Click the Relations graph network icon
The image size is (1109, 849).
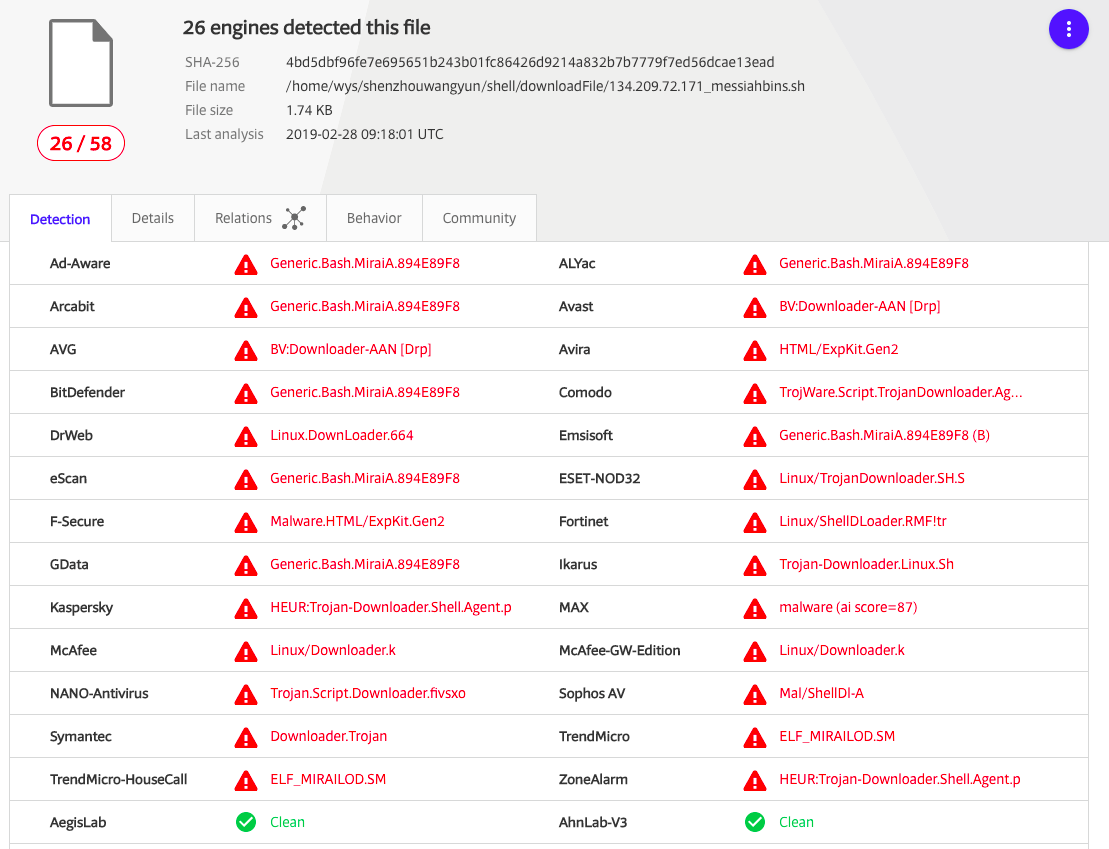[294, 218]
